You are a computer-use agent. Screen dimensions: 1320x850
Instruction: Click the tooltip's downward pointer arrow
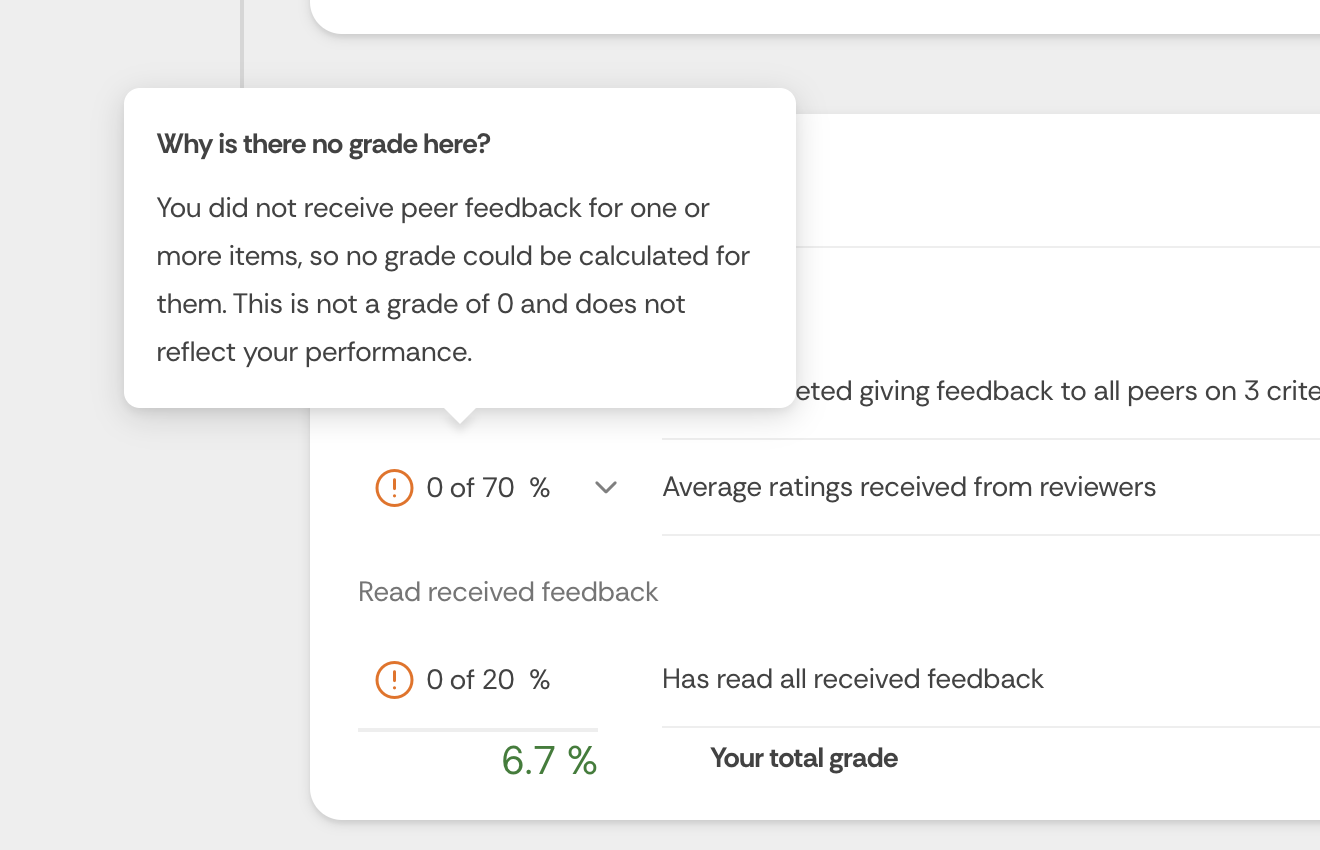click(x=459, y=416)
